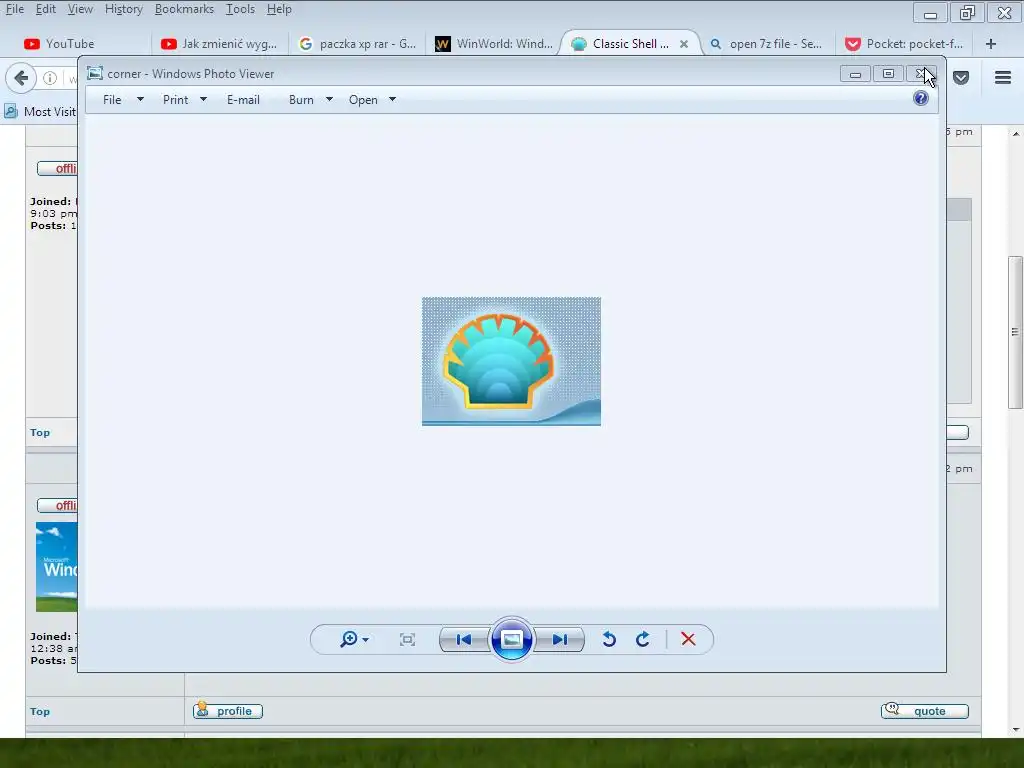Open the browser View menu
This screenshot has height=768, width=1024.
coord(80,9)
